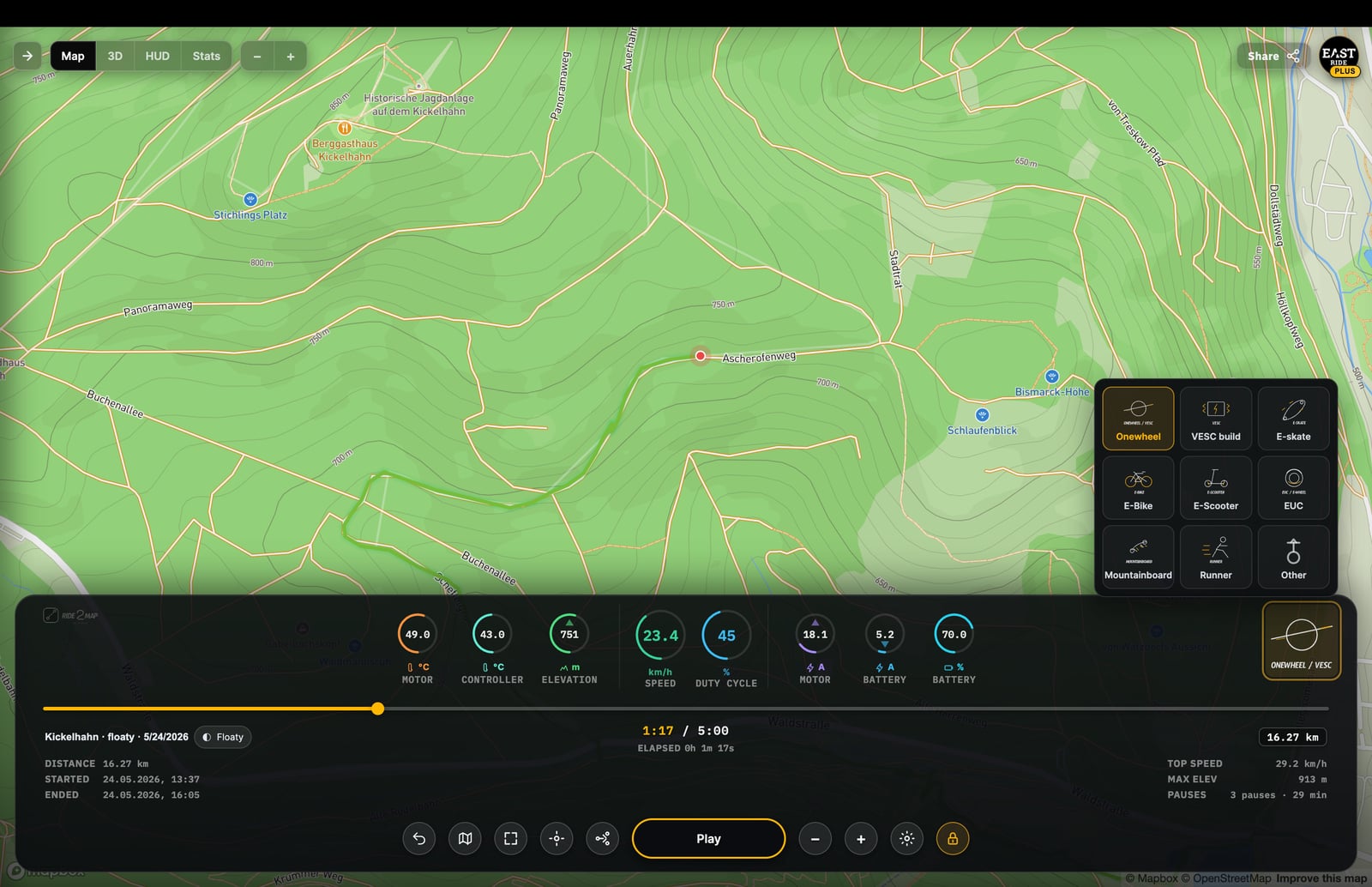Click the playback timeline handle
This screenshot has height=887, width=1372.
click(x=378, y=709)
